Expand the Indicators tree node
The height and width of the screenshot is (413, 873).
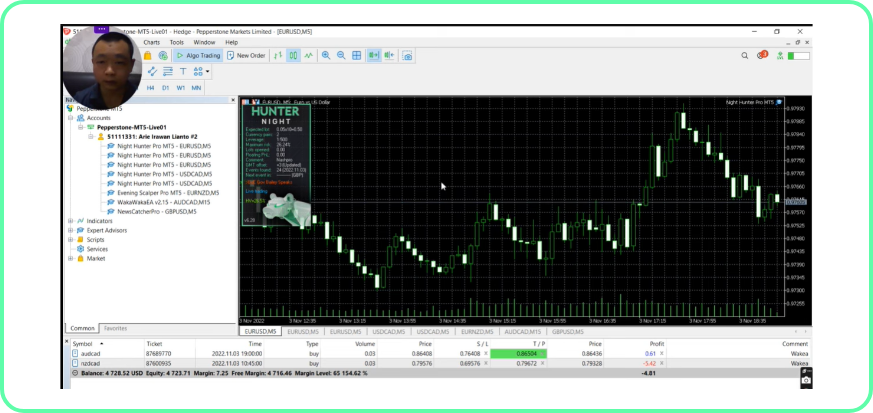70,221
